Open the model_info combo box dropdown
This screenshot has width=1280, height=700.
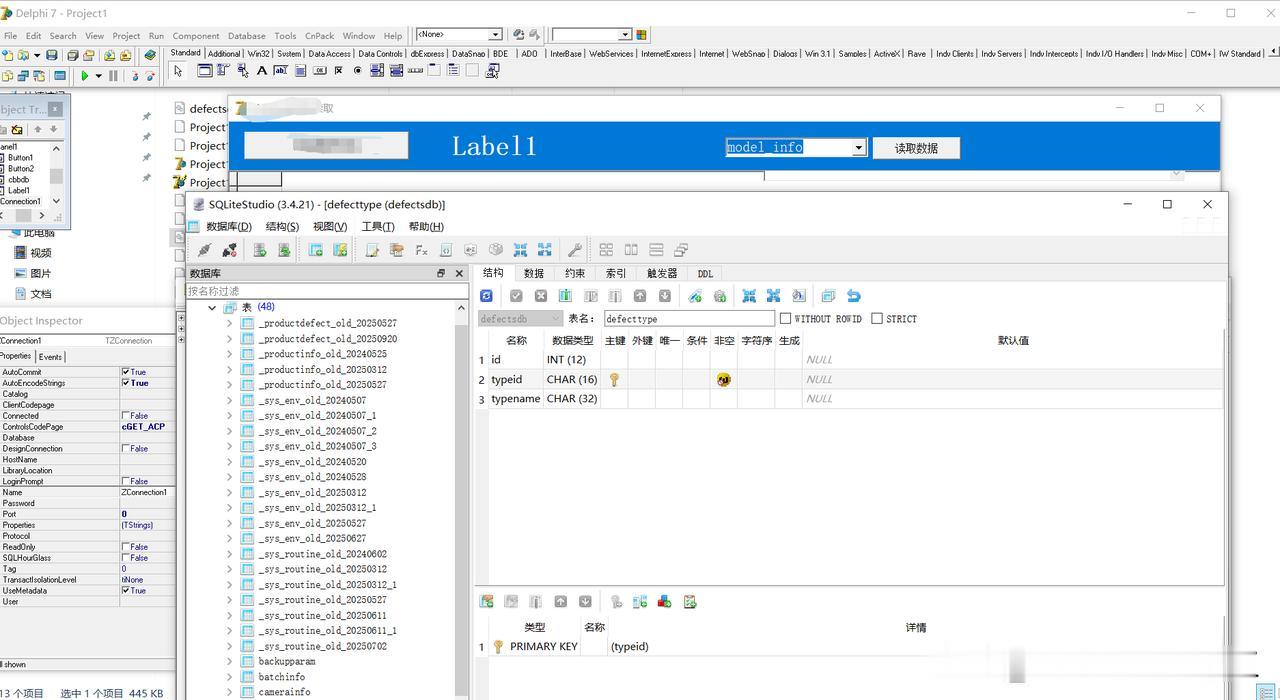pyautogui.click(x=858, y=148)
